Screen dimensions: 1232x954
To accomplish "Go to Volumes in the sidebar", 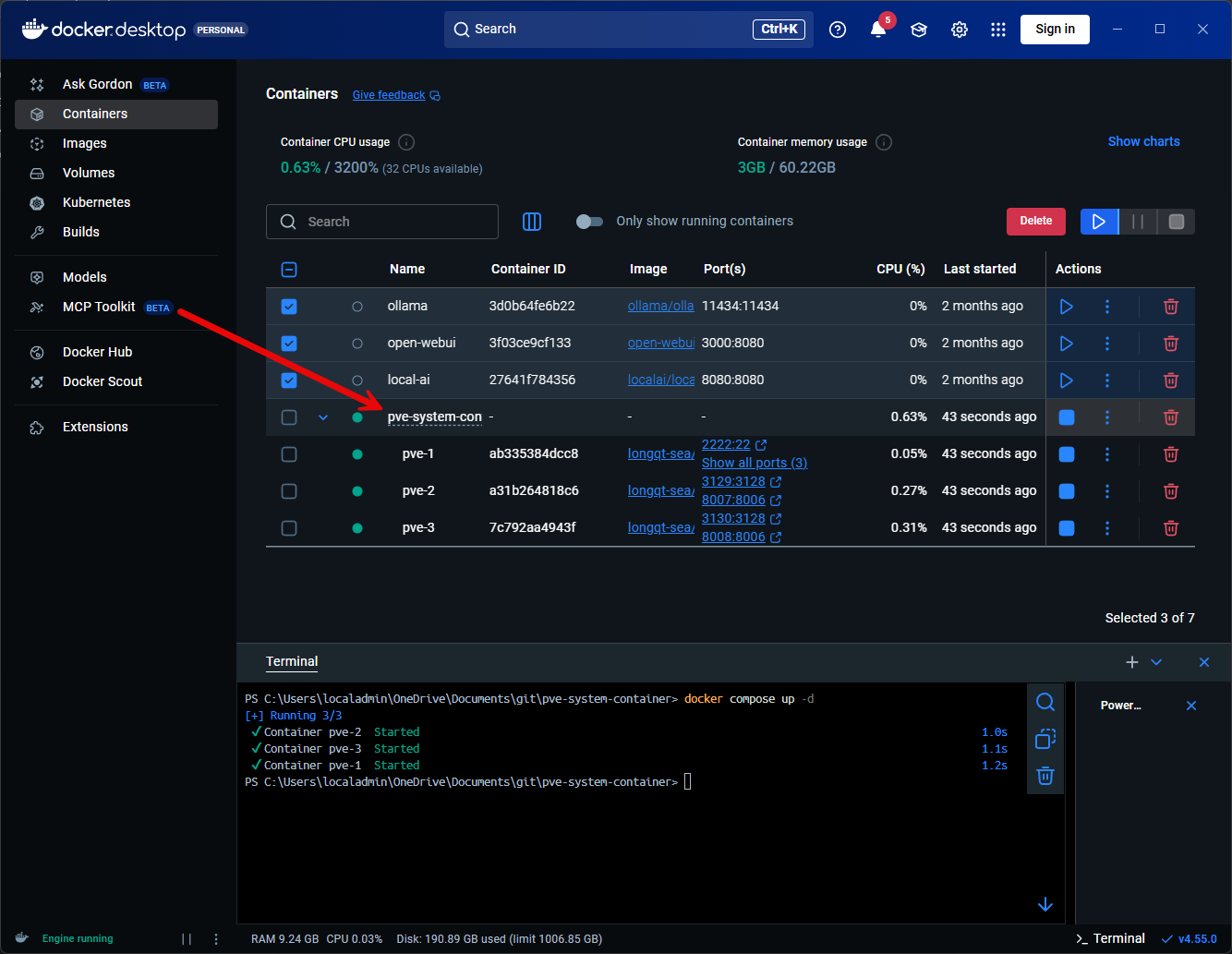I will [116, 174].
